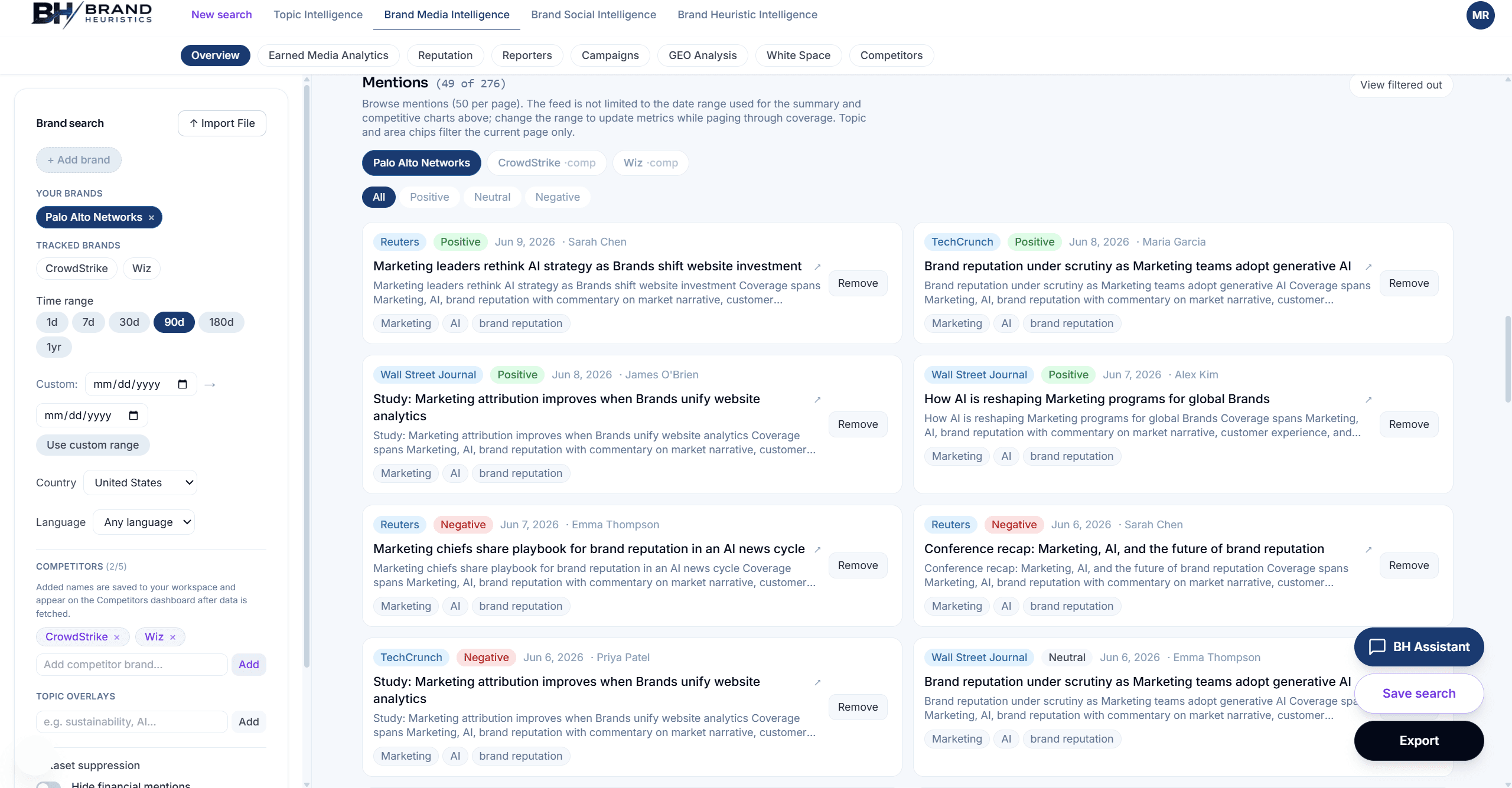The image size is (1512, 788).
Task: Switch to Brand Heuristic Intelligence tab
Action: point(747,15)
